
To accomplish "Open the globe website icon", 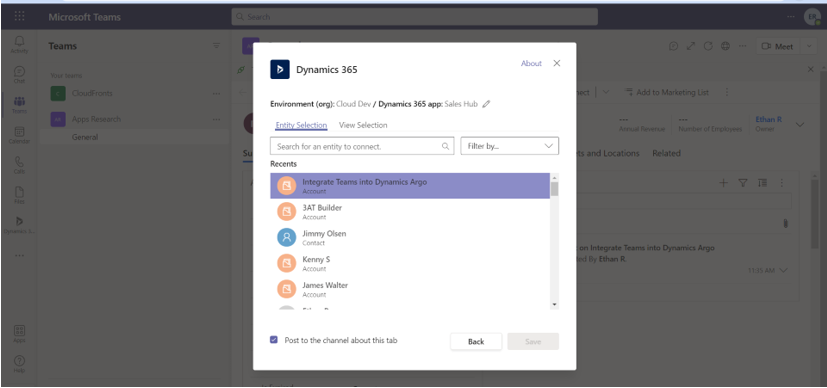I will 725,46.
